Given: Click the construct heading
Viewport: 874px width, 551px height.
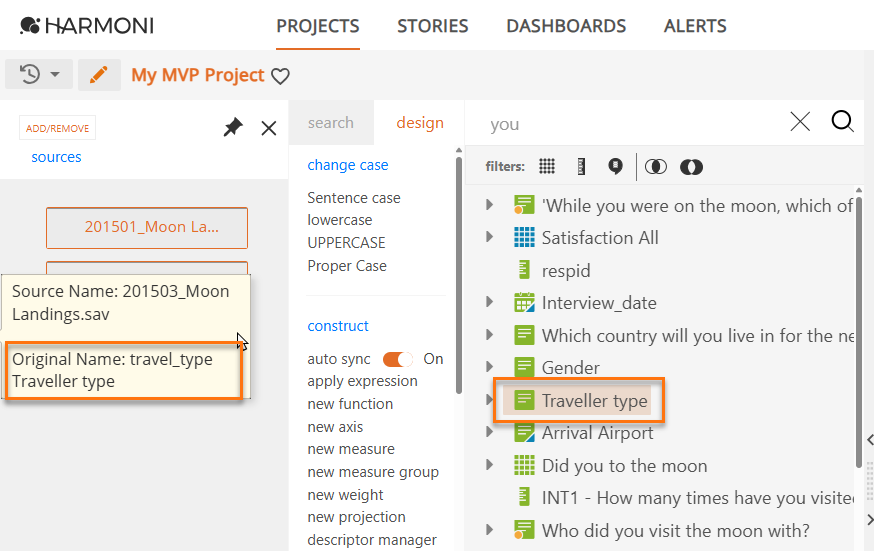Looking at the screenshot, I should [338, 326].
